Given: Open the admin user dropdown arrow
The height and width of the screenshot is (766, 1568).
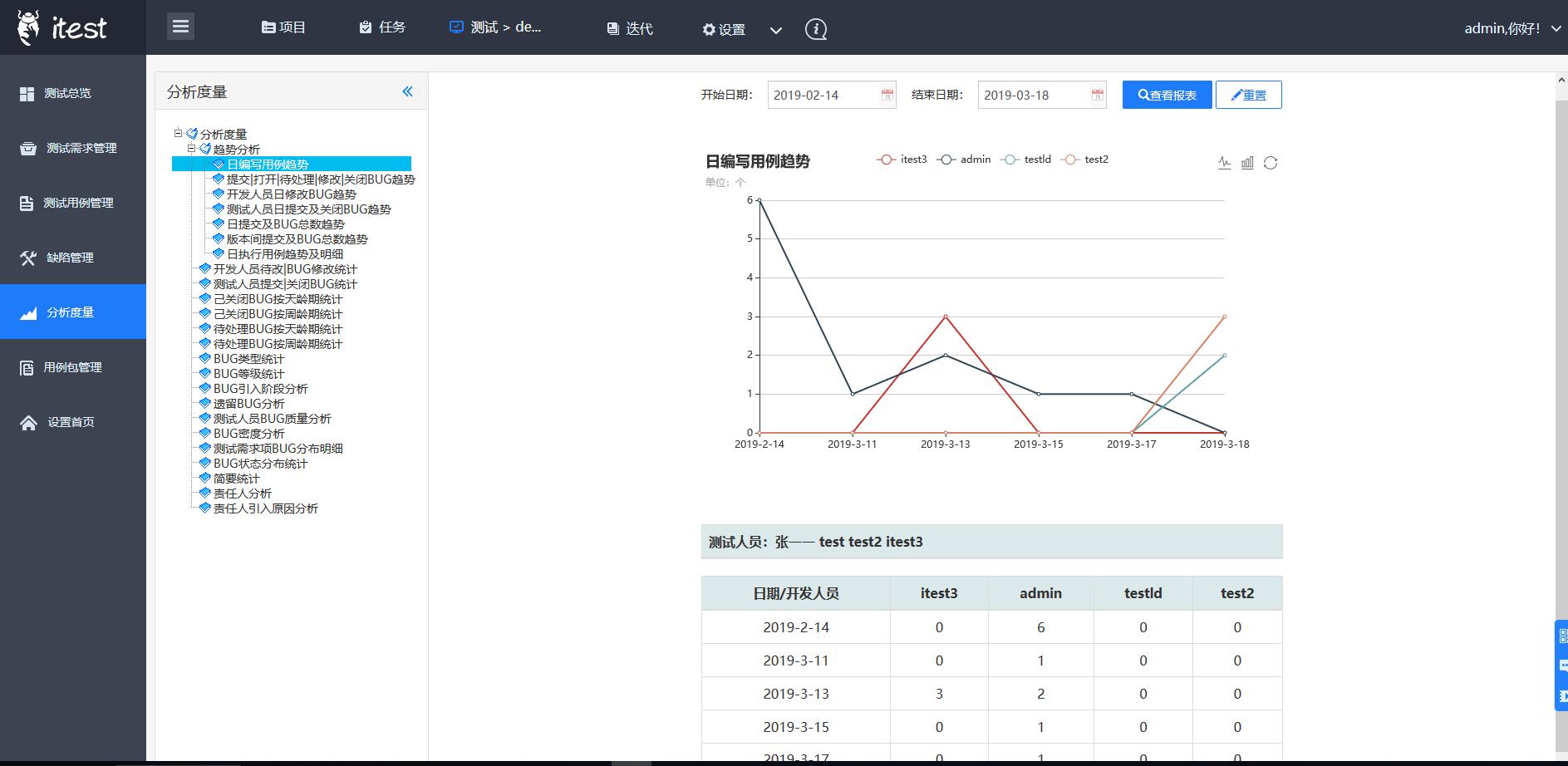Looking at the screenshot, I should (x=1556, y=28).
